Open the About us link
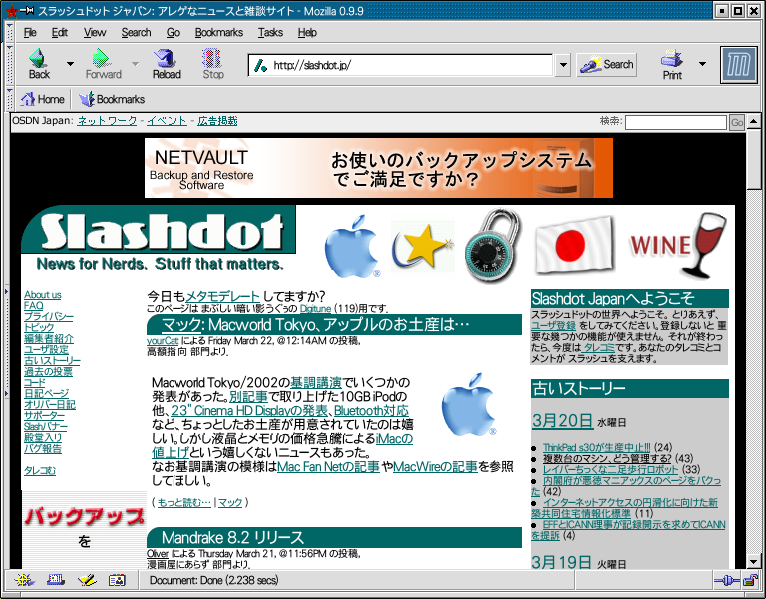The width and height of the screenshot is (766, 599). click(43, 295)
